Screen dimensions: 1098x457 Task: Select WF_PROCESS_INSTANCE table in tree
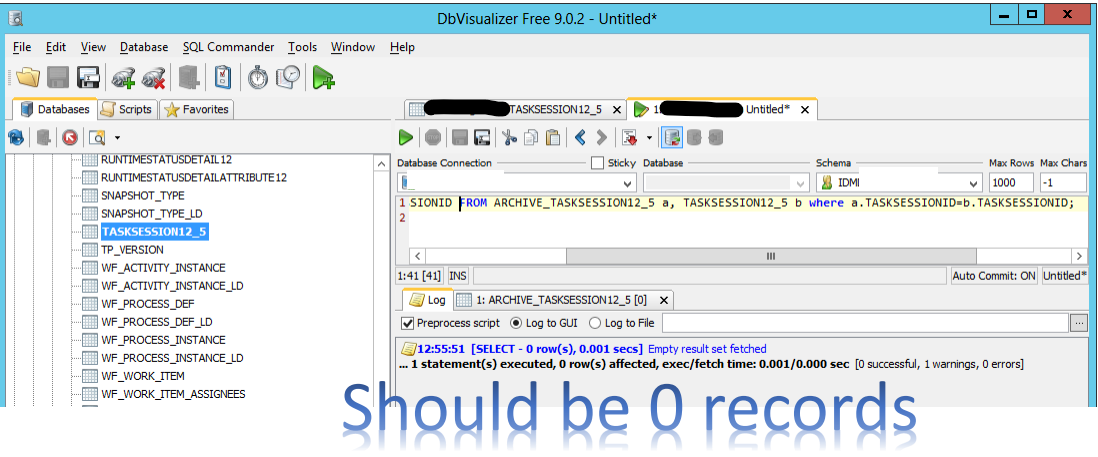pyautogui.click(x=162, y=340)
